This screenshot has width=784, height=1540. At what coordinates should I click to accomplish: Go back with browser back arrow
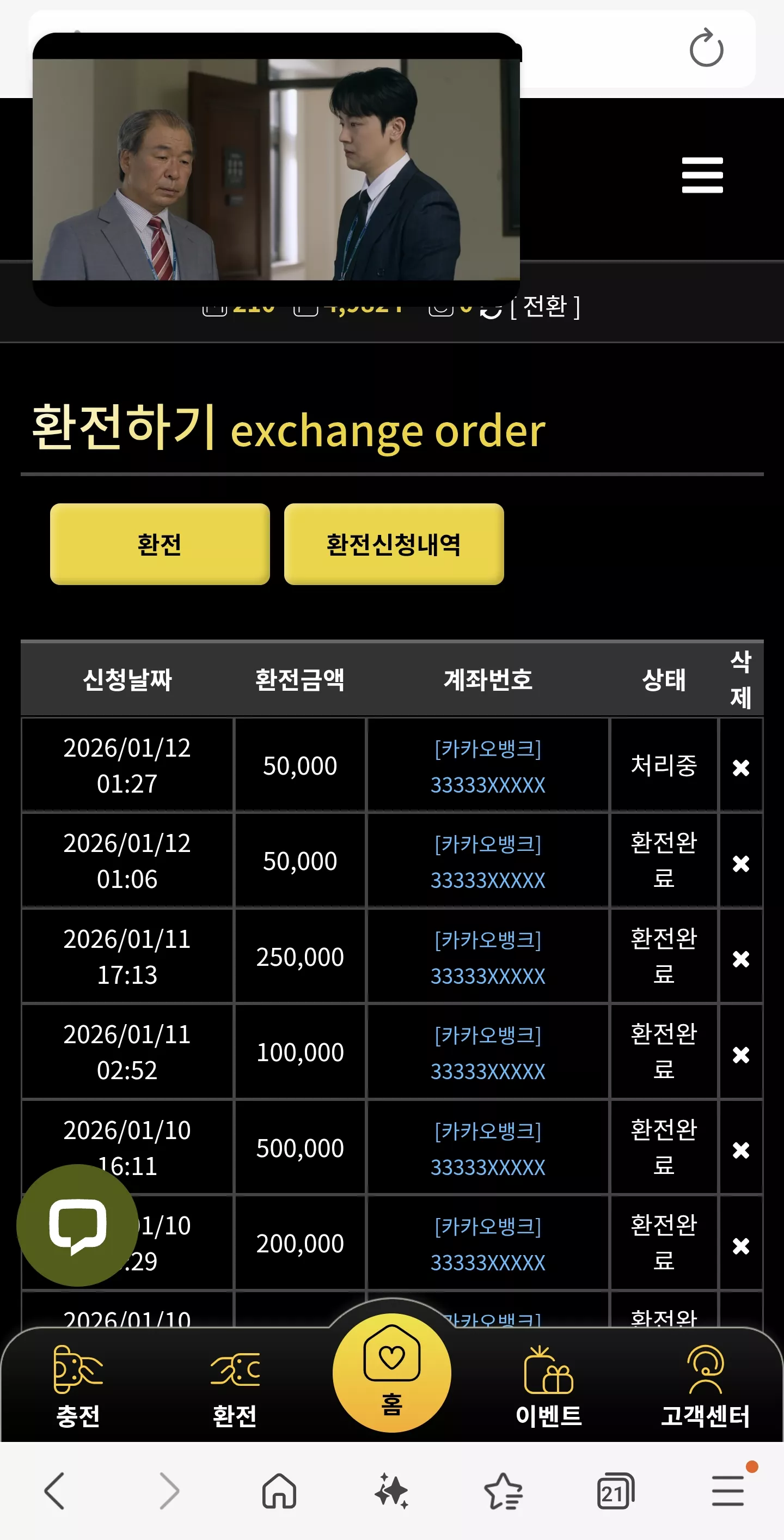54,1491
